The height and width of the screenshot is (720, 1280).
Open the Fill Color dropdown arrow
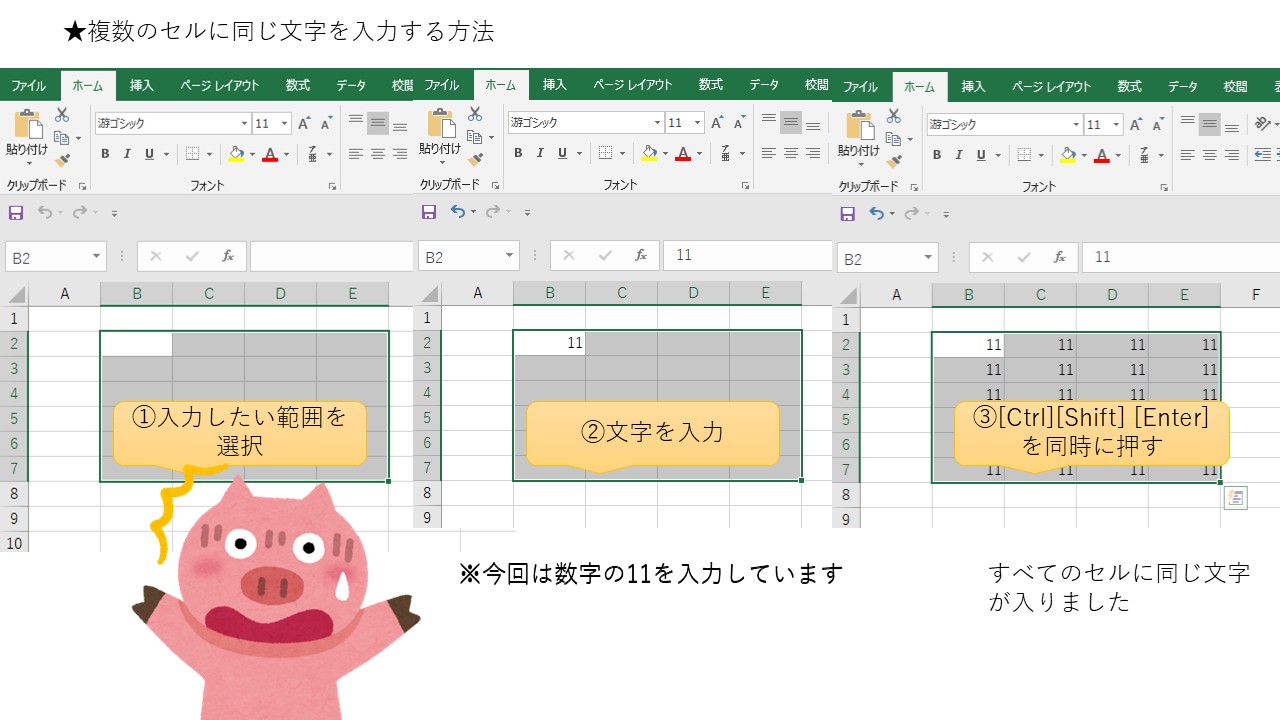point(253,154)
